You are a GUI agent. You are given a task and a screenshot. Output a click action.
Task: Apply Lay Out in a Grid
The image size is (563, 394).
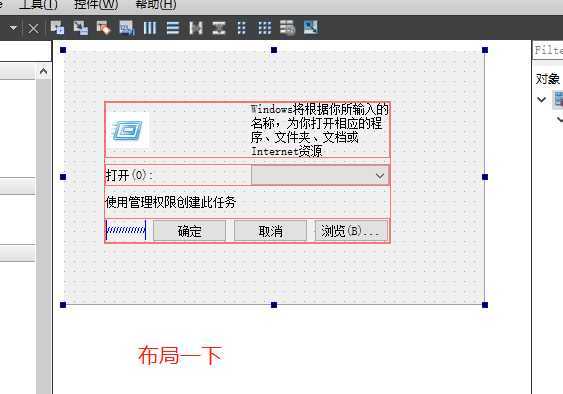point(265,28)
